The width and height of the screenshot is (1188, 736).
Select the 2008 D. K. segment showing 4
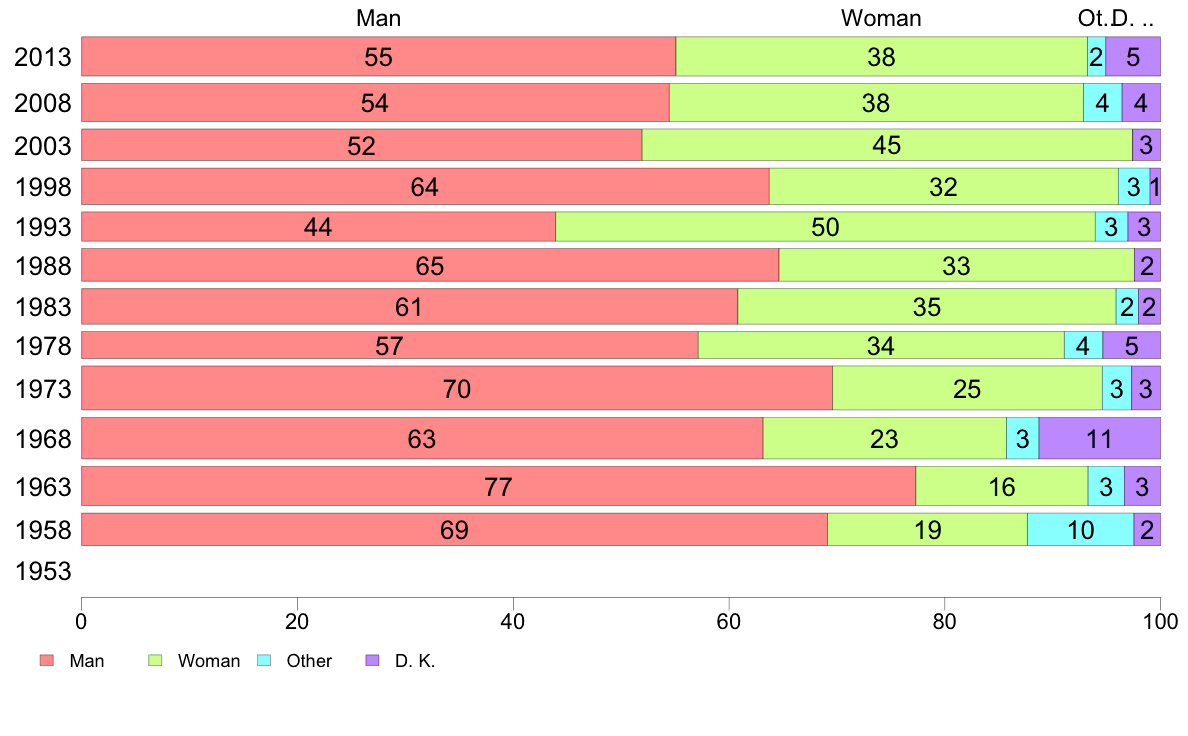1140,102
